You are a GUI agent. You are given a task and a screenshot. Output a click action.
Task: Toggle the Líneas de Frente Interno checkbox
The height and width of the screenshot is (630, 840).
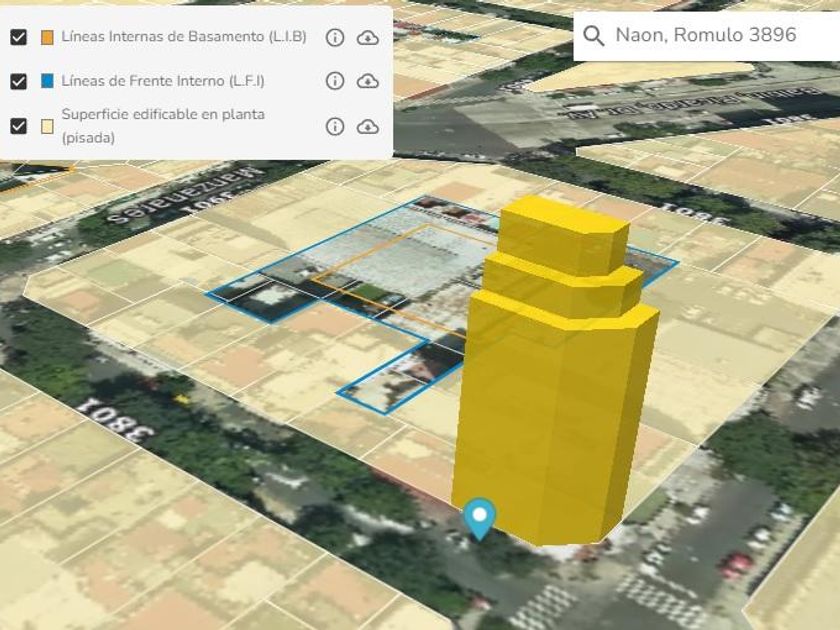[18, 81]
